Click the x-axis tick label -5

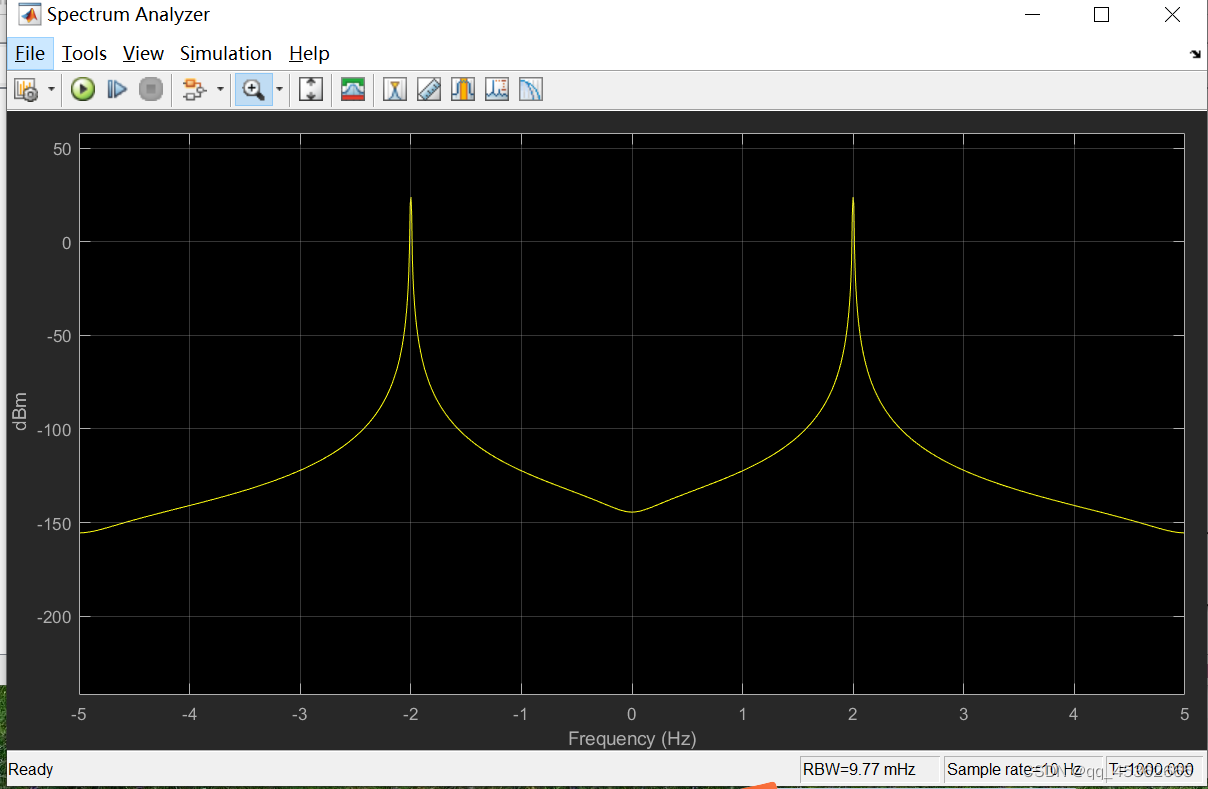point(79,714)
